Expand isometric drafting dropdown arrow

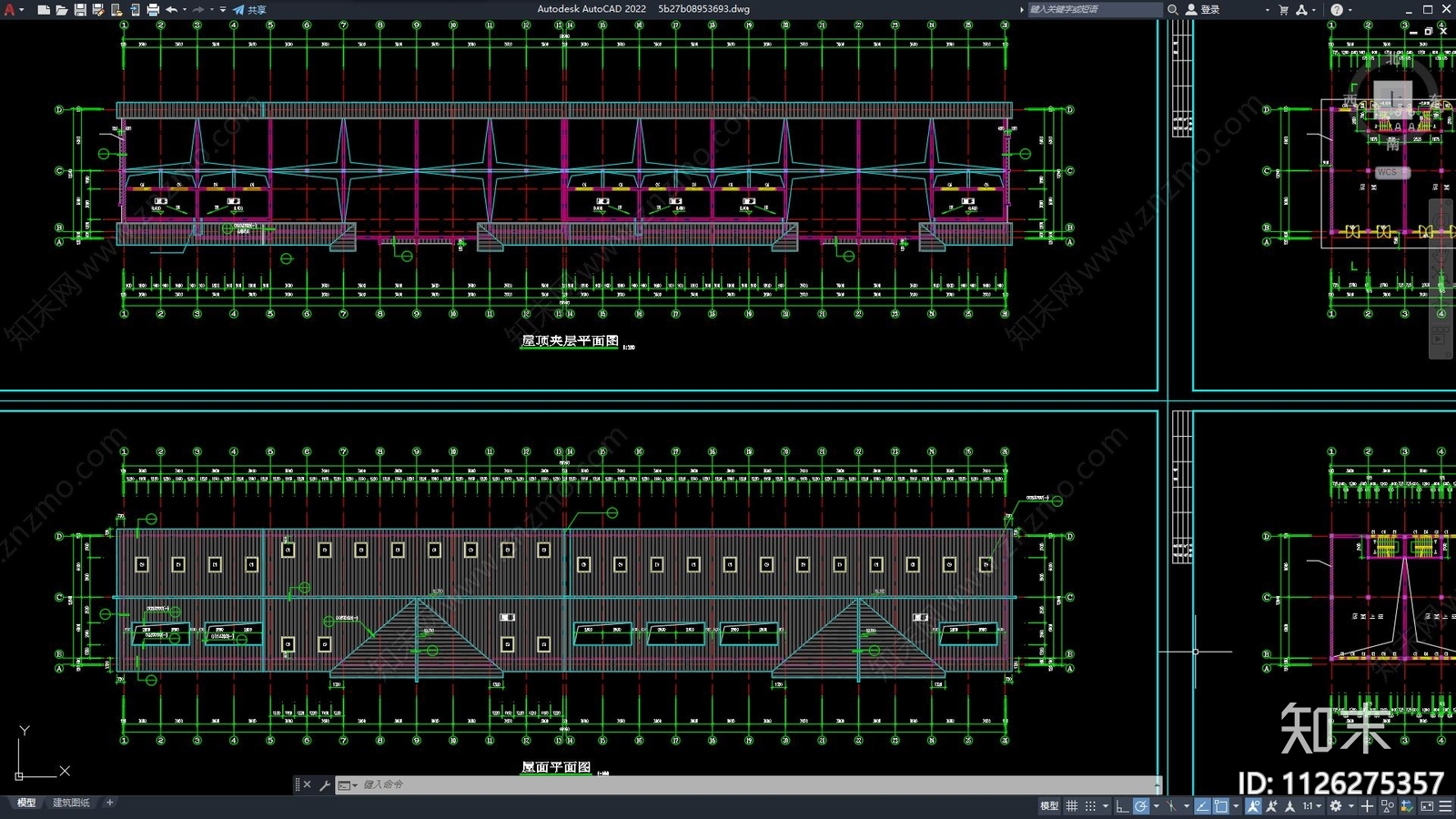(x=1187, y=805)
